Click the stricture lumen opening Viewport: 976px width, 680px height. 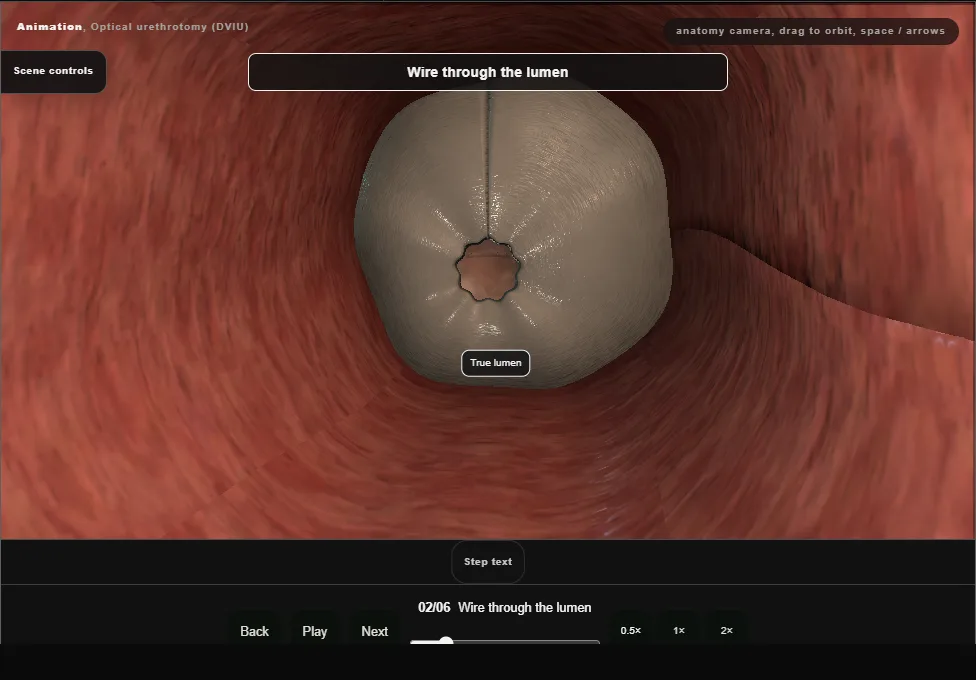(487, 272)
